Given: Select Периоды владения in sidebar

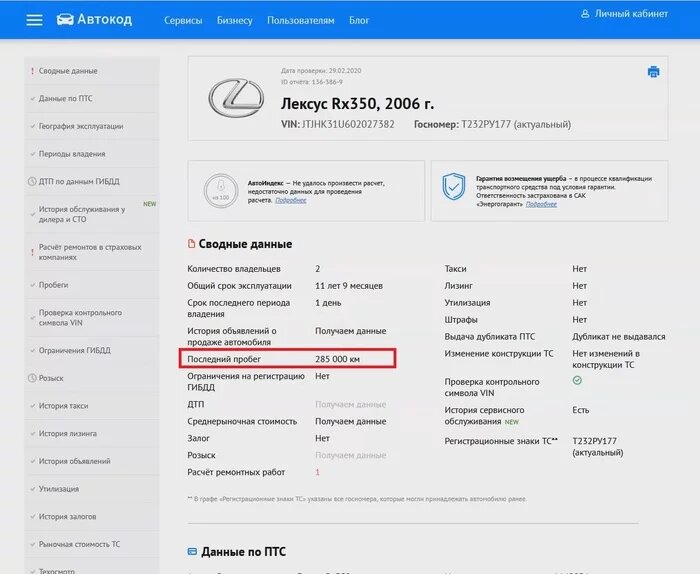Looking at the screenshot, I should (92, 154).
